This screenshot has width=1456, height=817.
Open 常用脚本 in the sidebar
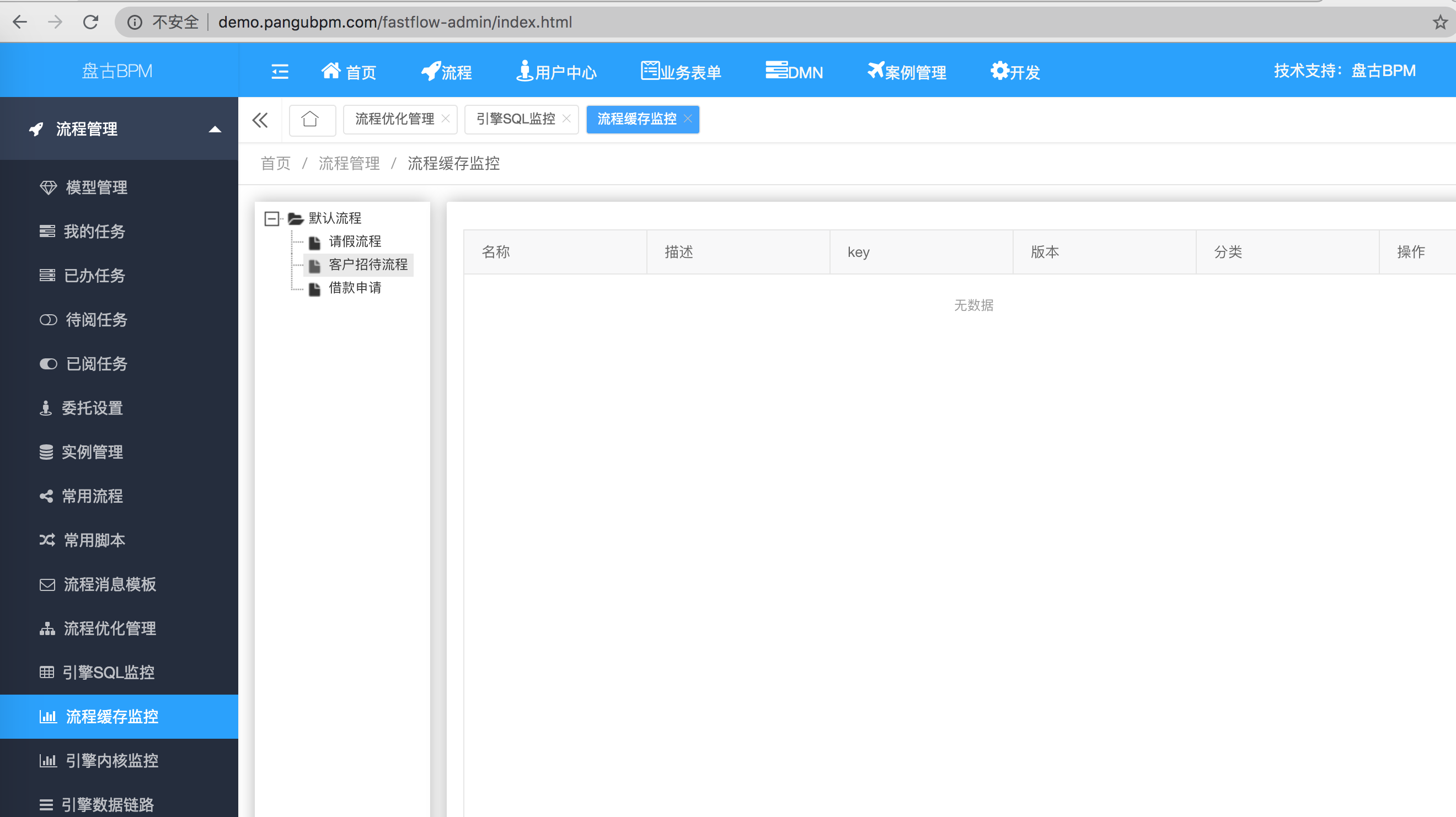coord(94,540)
